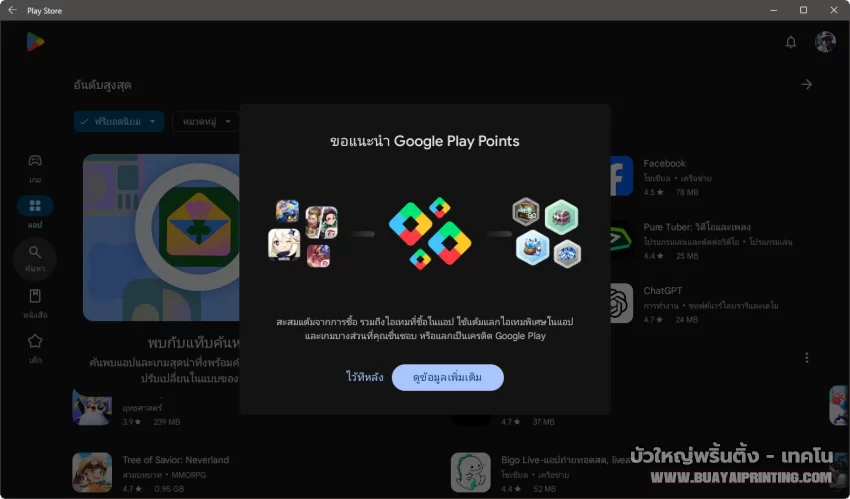The height and width of the screenshot is (499, 850).
Task: Expand the 'หมวดหมู่' category dropdown
Action: point(204,121)
